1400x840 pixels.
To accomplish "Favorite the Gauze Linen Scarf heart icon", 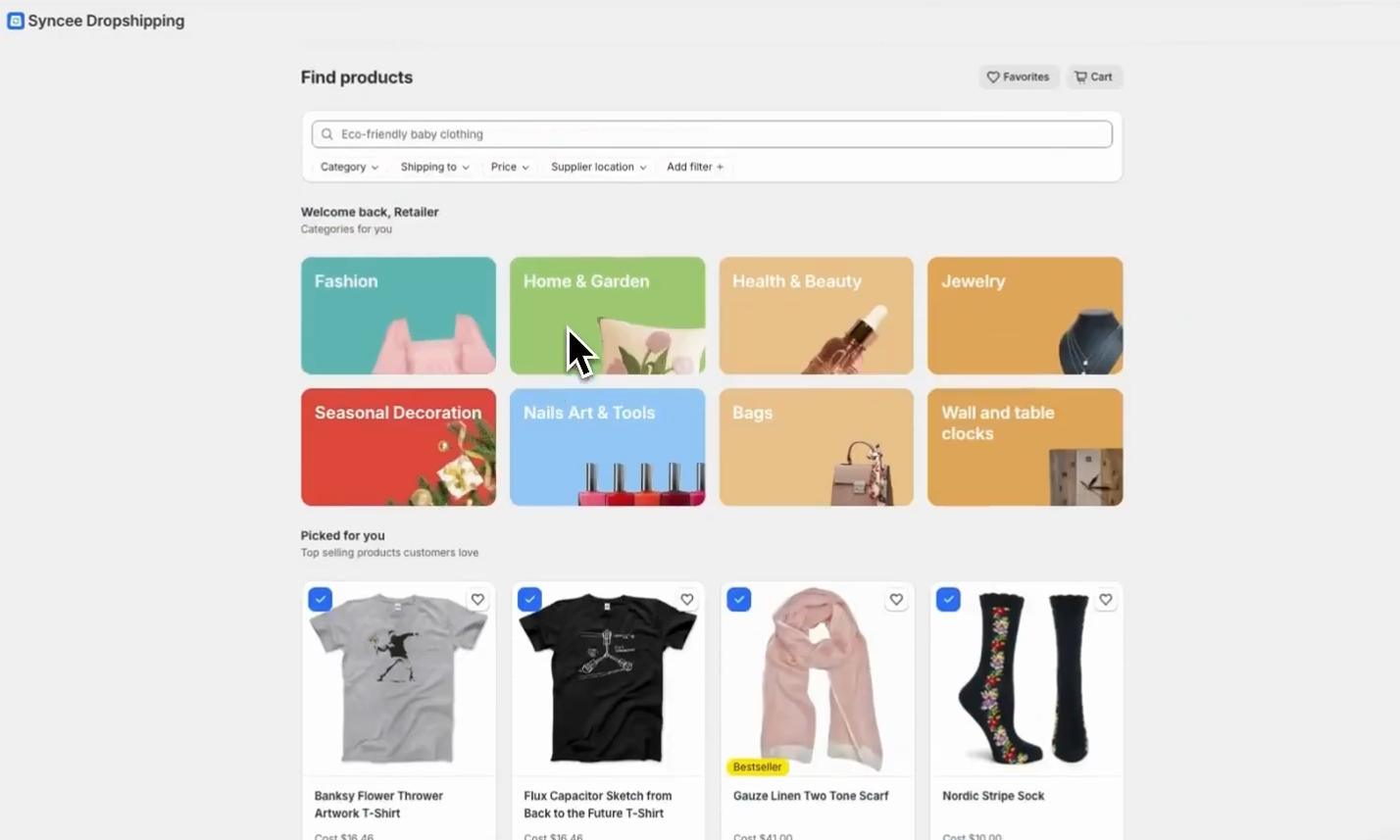I will pos(895,599).
